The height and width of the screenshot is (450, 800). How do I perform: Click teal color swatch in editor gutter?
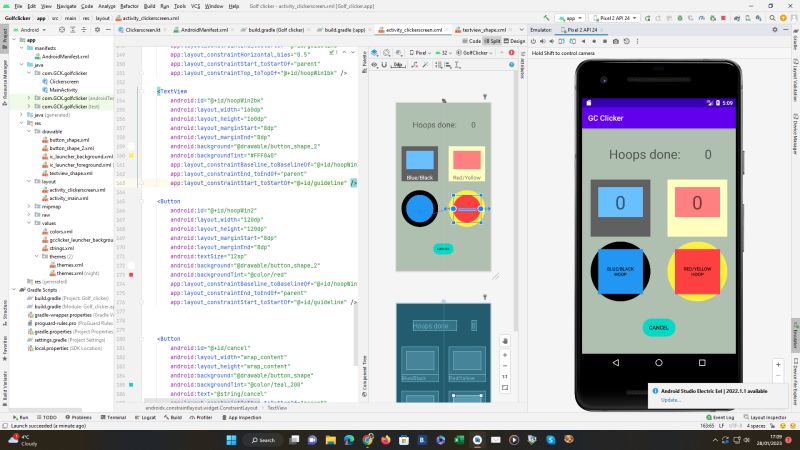point(131,385)
